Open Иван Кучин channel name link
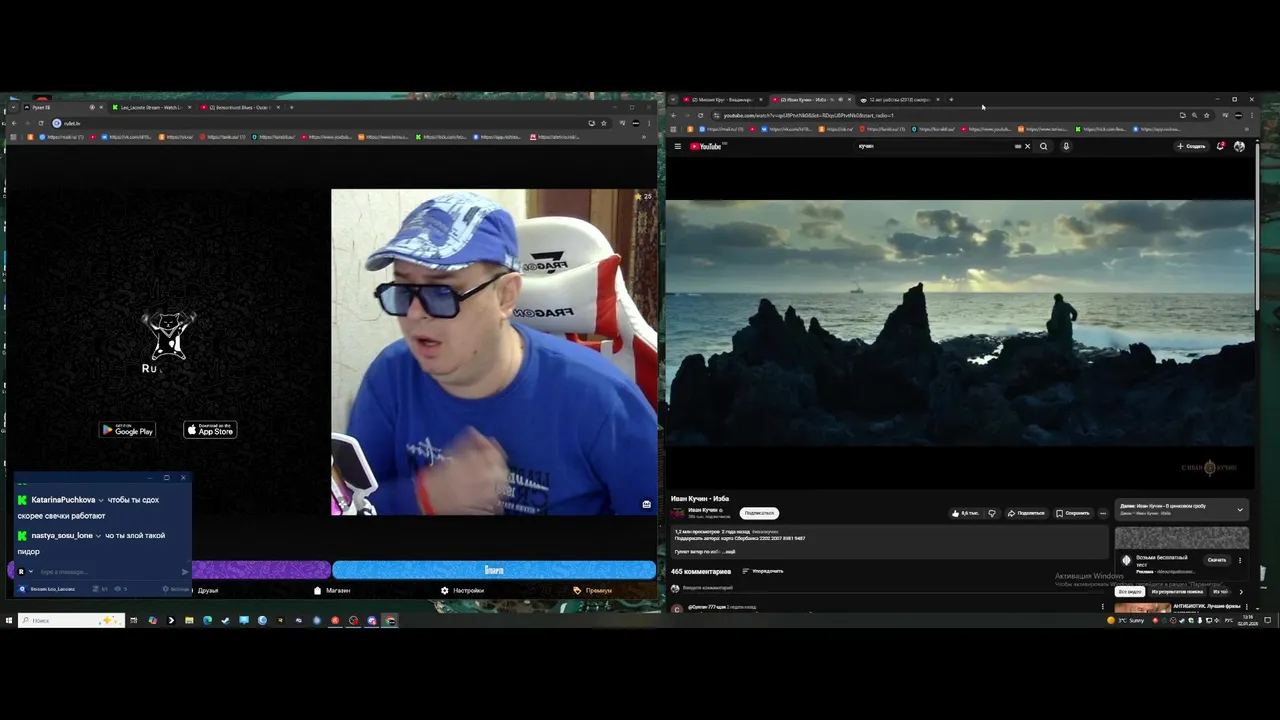This screenshot has width=1280, height=720. (x=703, y=510)
